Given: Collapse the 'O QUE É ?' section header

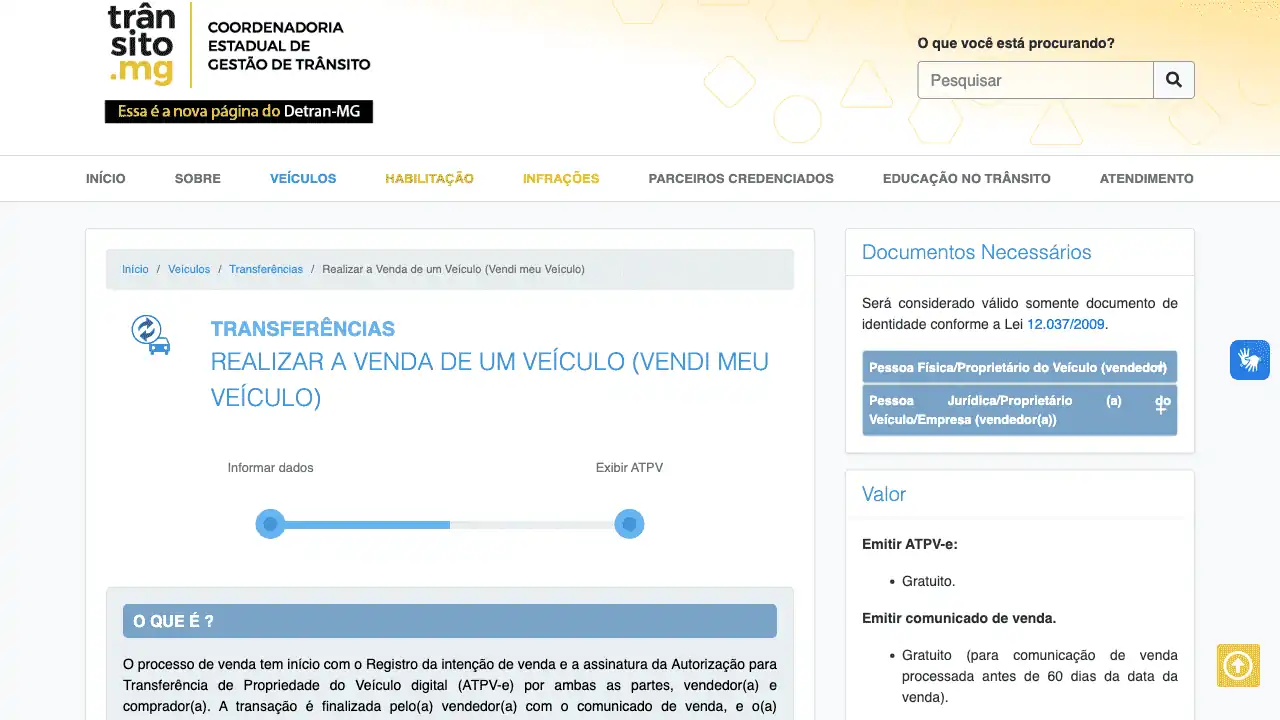Looking at the screenshot, I should click(449, 621).
